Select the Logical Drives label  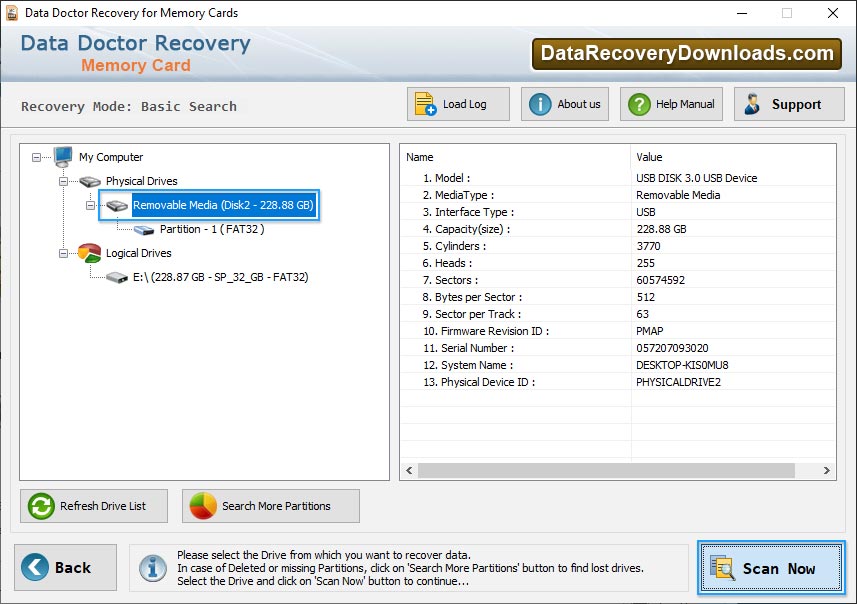[138, 253]
